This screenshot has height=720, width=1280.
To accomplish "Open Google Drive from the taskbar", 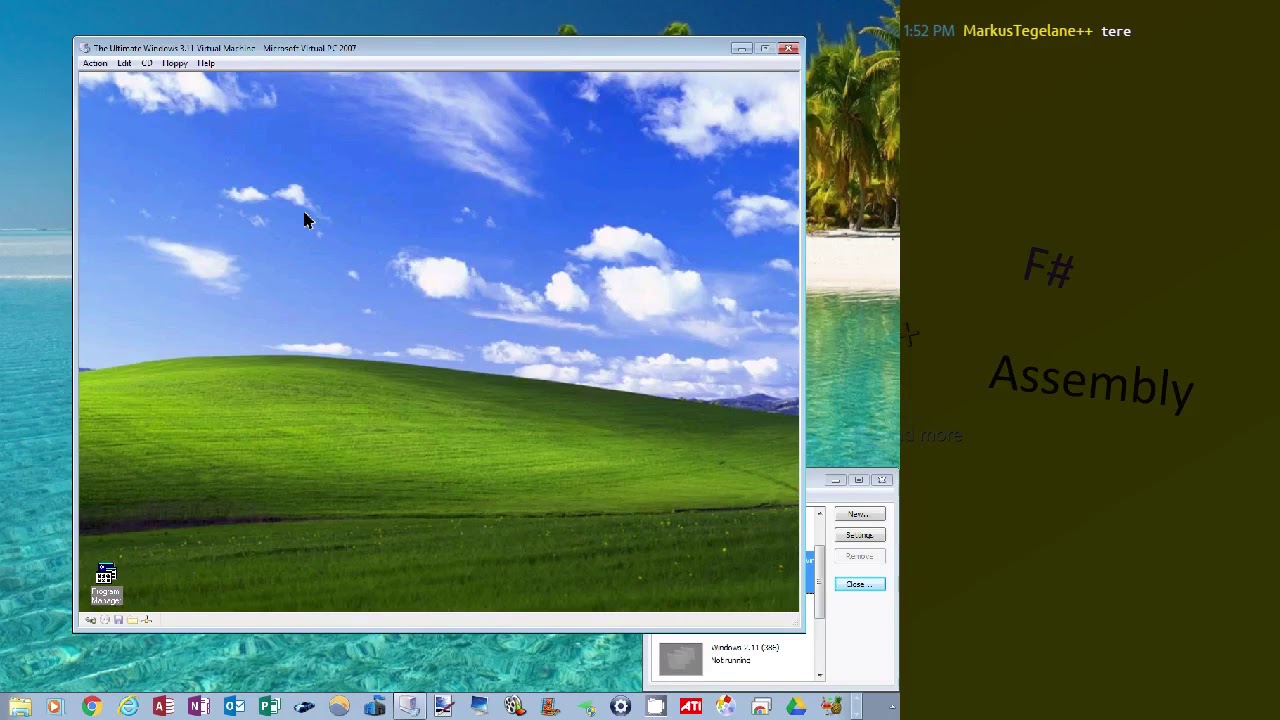I will pyautogui.click(x=796, y=707).
